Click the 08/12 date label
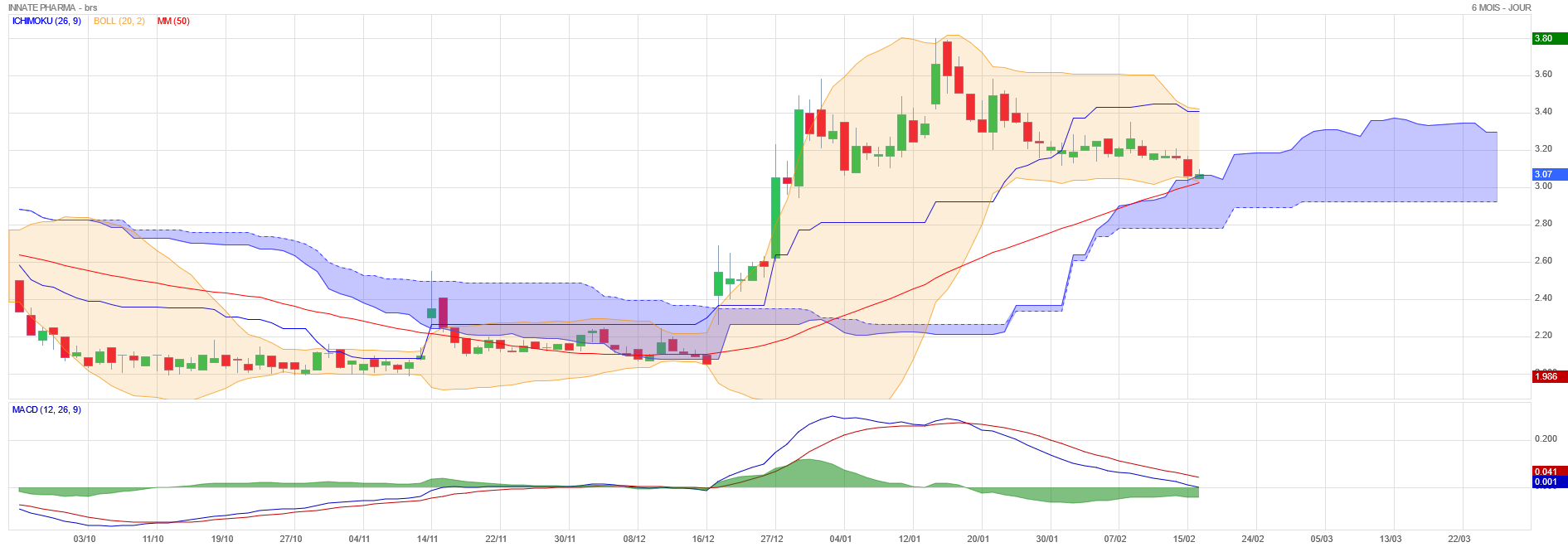This screenshot has height=547, width=1568. pyautogui.click(x=634, y=539)
